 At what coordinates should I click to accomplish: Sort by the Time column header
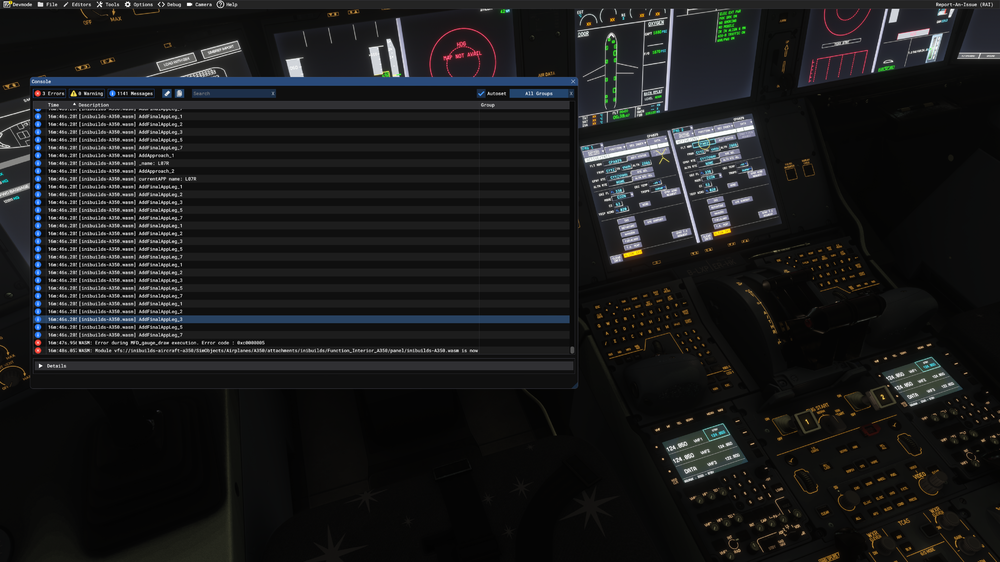(54, 104)
